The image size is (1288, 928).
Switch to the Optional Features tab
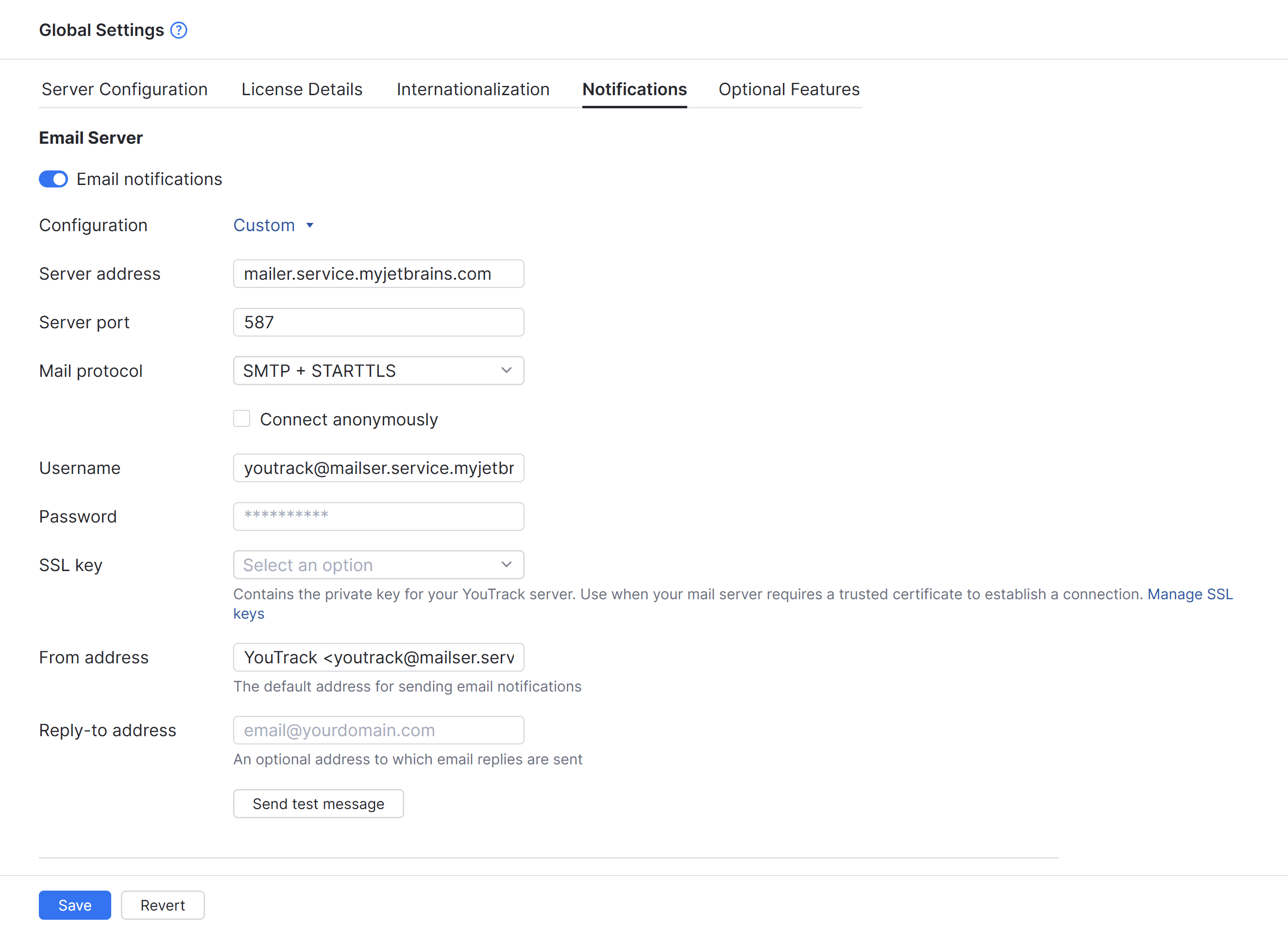pyautogui.click(x=789, y=89)
